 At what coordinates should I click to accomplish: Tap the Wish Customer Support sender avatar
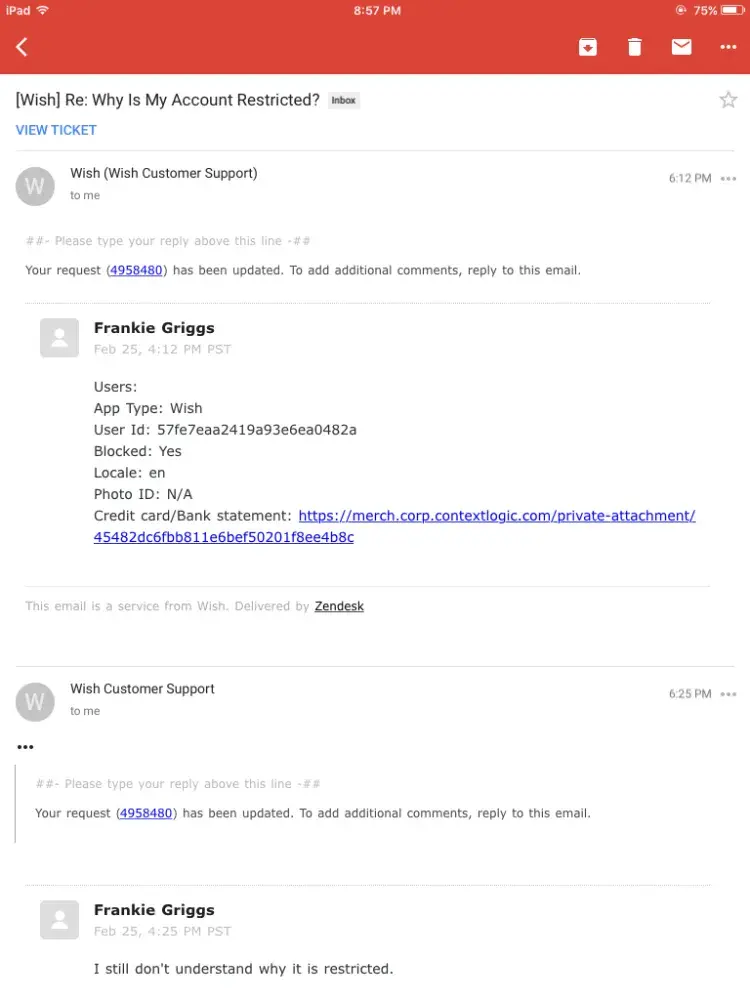pos(35,702)
